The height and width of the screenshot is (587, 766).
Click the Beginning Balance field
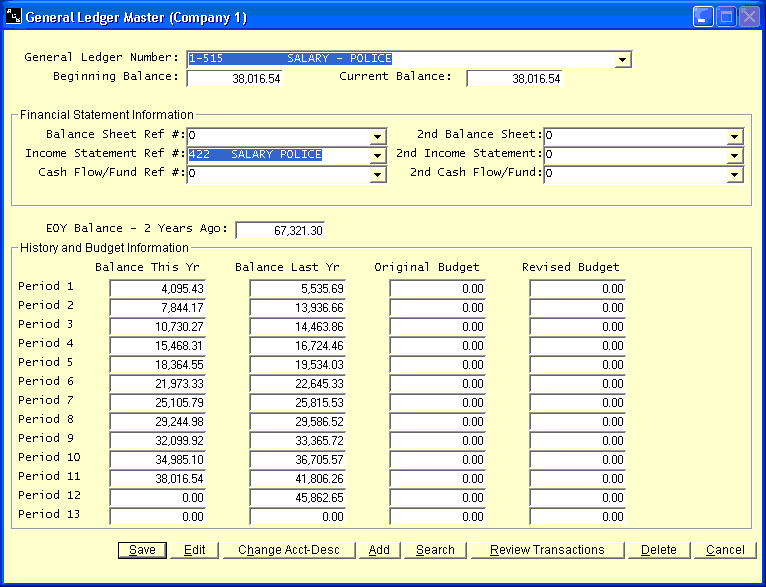point(235,78)
